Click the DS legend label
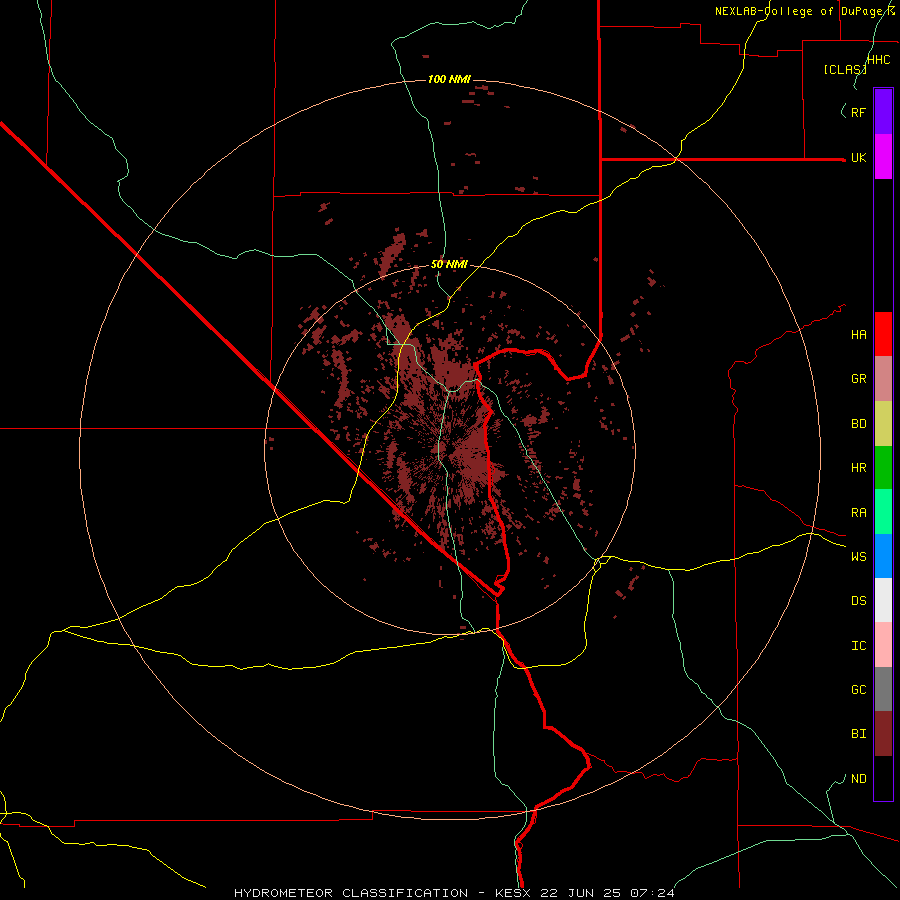900x900 pixels. point(858,601)
